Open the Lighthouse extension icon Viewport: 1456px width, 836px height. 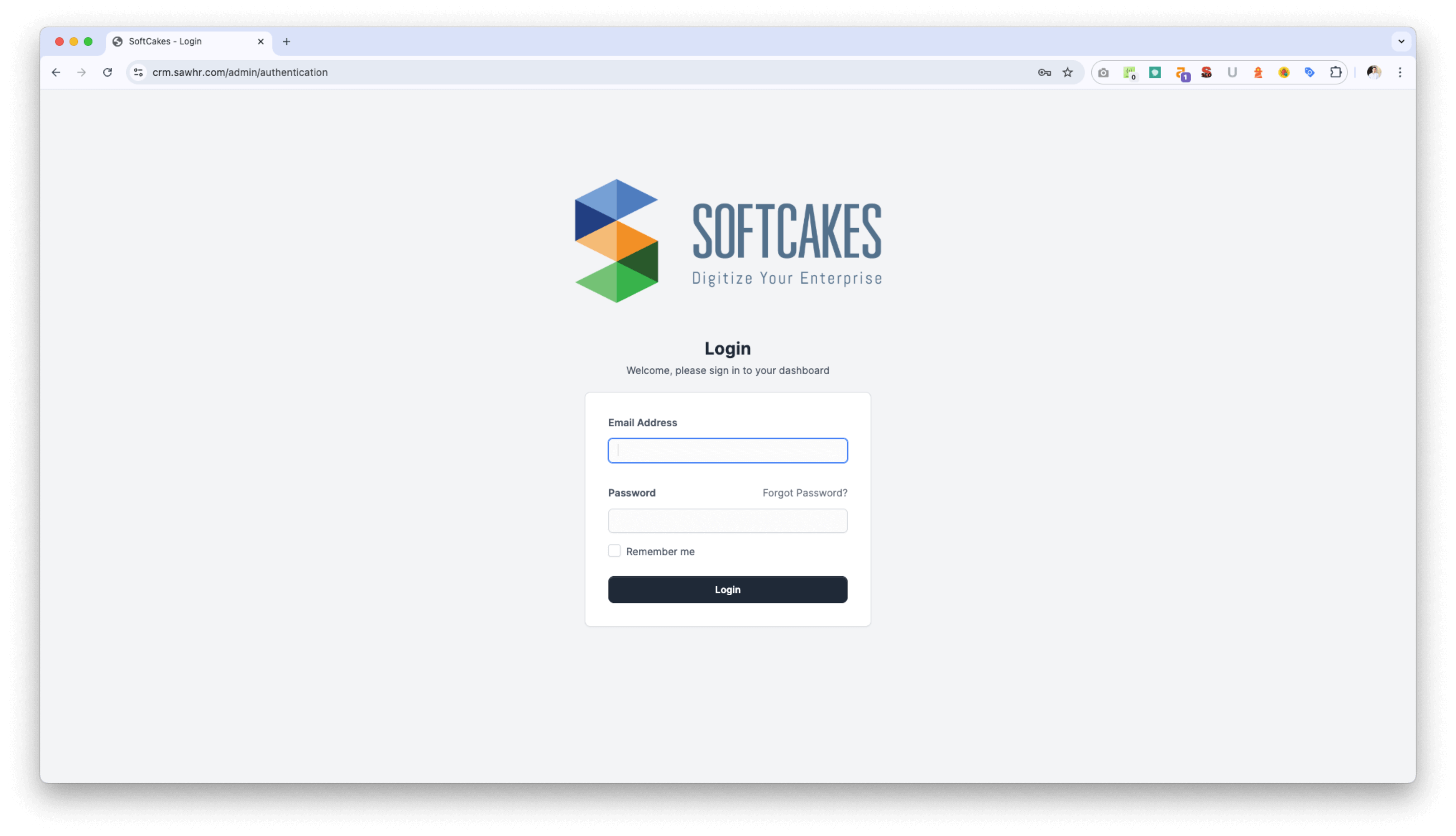[1259, 72]
